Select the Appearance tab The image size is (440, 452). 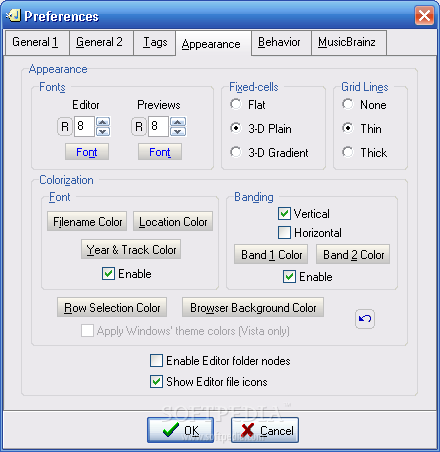click(213, 43)
